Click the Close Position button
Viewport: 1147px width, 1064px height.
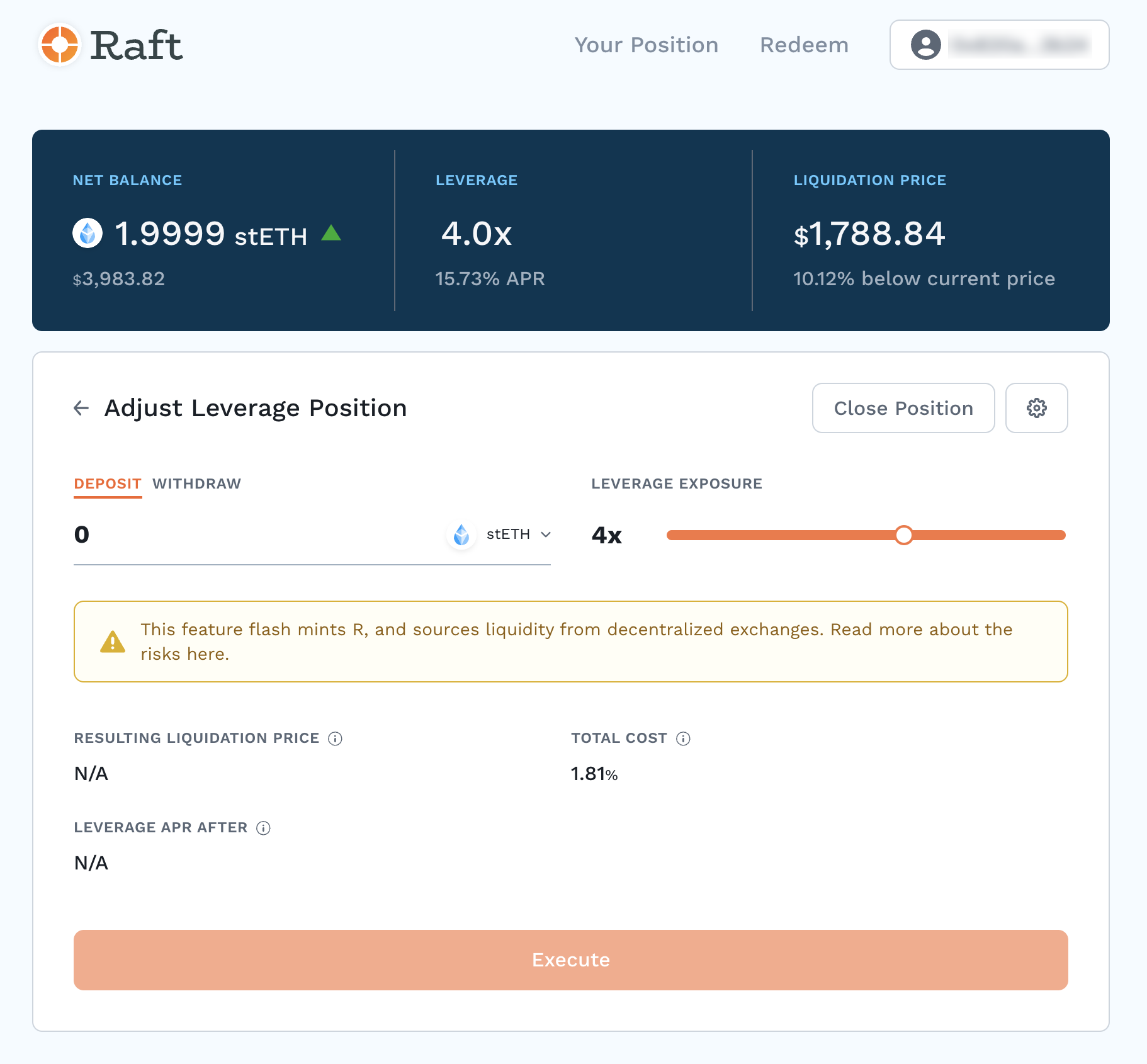tap(903, 408)
